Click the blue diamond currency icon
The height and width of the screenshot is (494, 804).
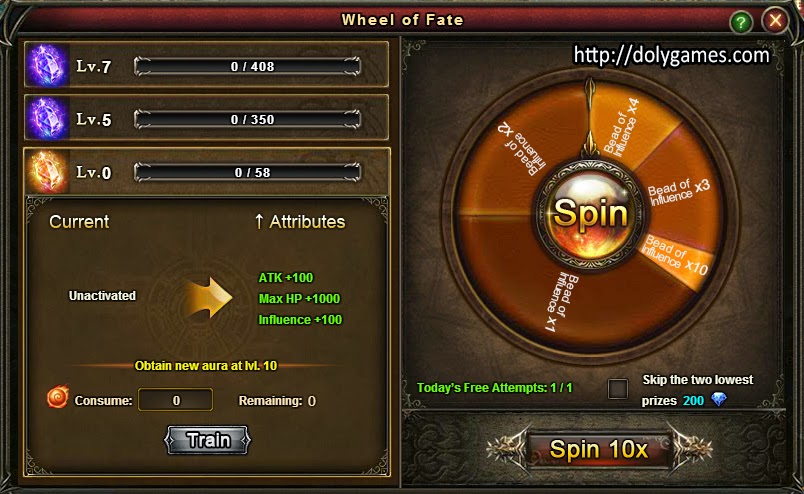[x=719, y=400]
